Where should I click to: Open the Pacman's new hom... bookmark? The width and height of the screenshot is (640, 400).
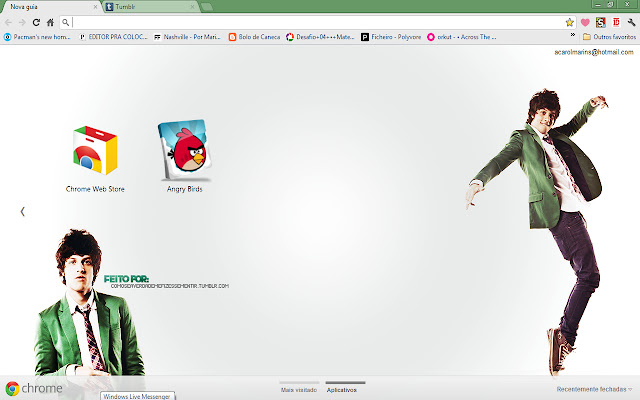pos(37,37)
